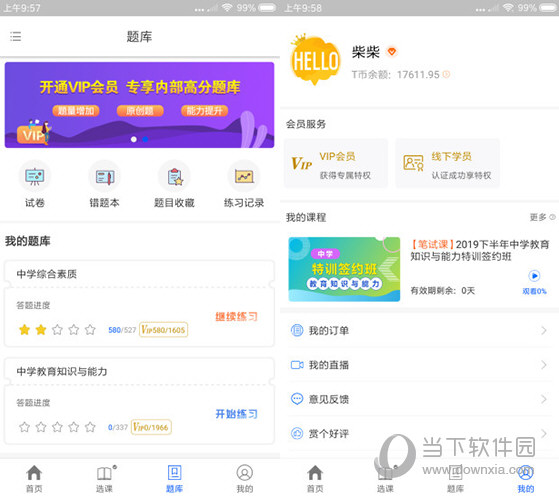Image resolution: width=559 pixels, height=499 pixels.
Task: Tap the T币余额 info icon
Action: coord(446,74)
